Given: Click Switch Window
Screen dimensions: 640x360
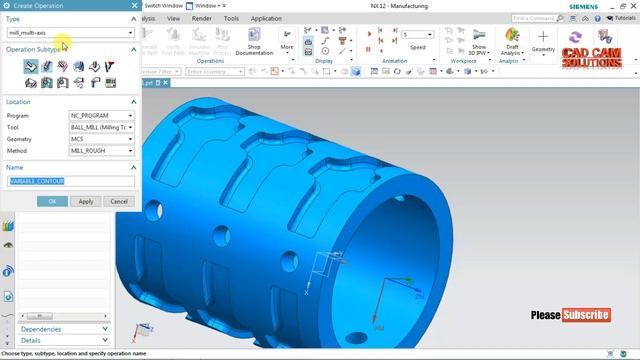Looking at the screenshot, I should pos(163,6).
